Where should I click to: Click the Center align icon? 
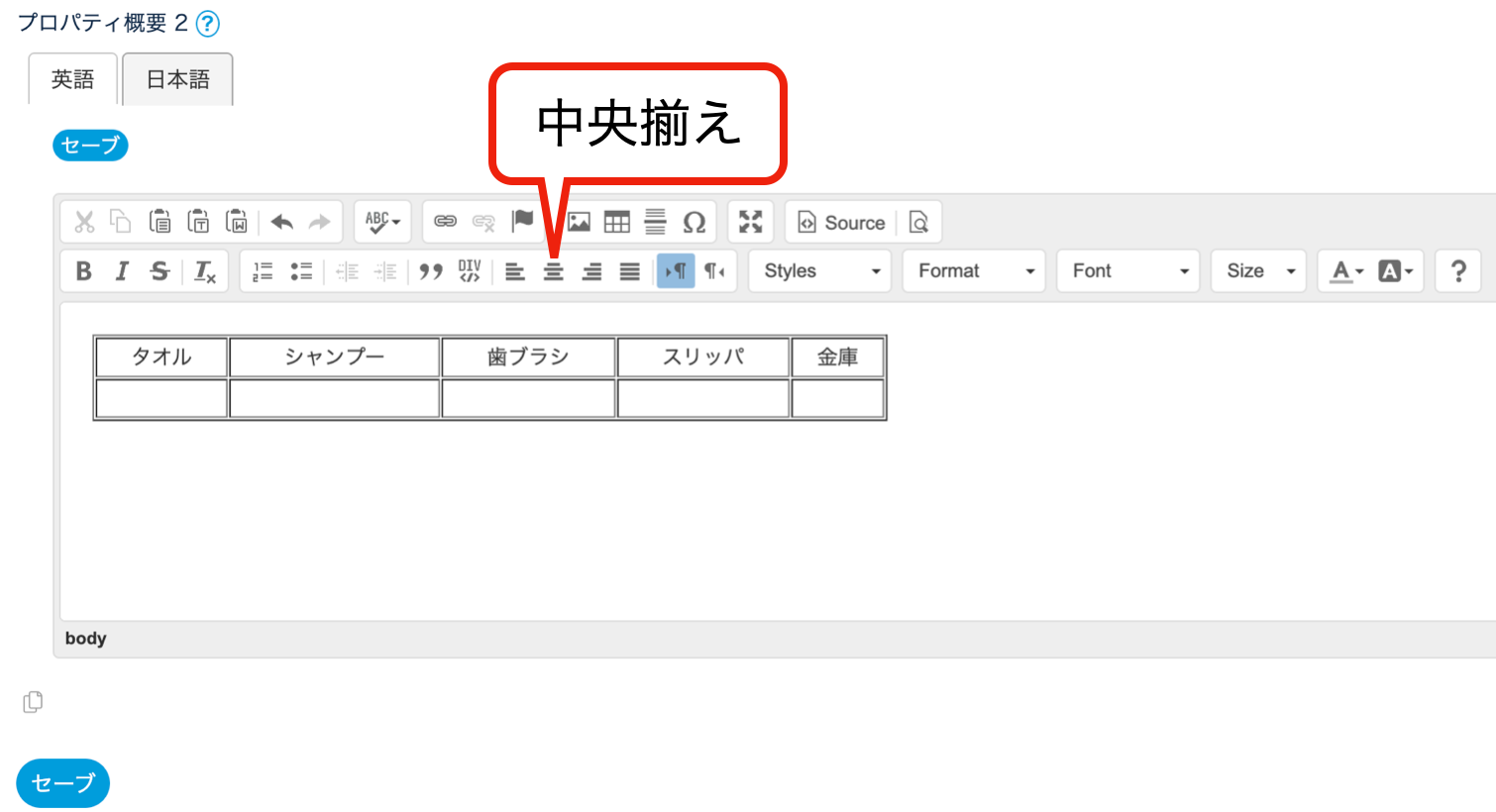pos(553,271)
